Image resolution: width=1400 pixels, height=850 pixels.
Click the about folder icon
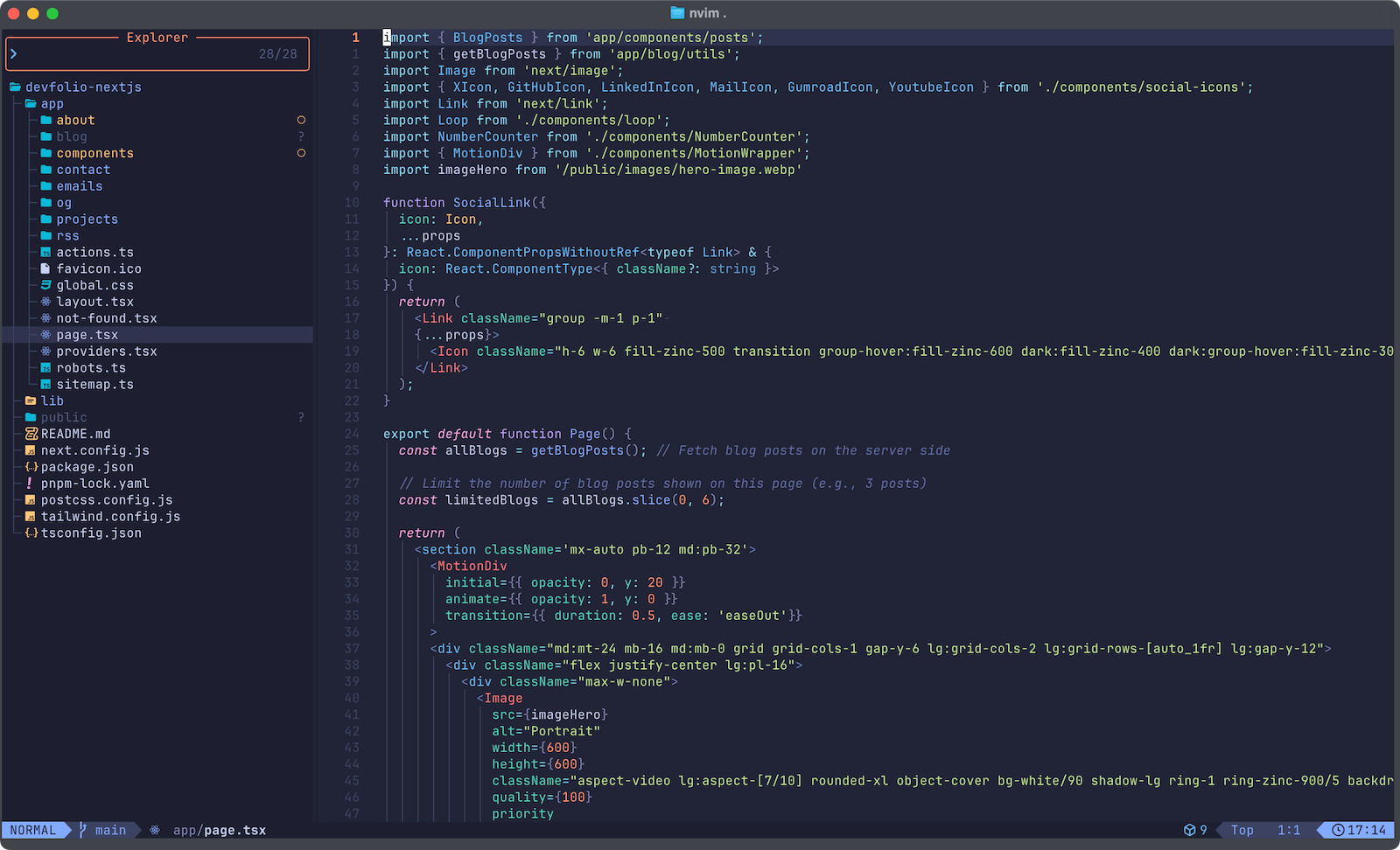[x=46, y=120]
